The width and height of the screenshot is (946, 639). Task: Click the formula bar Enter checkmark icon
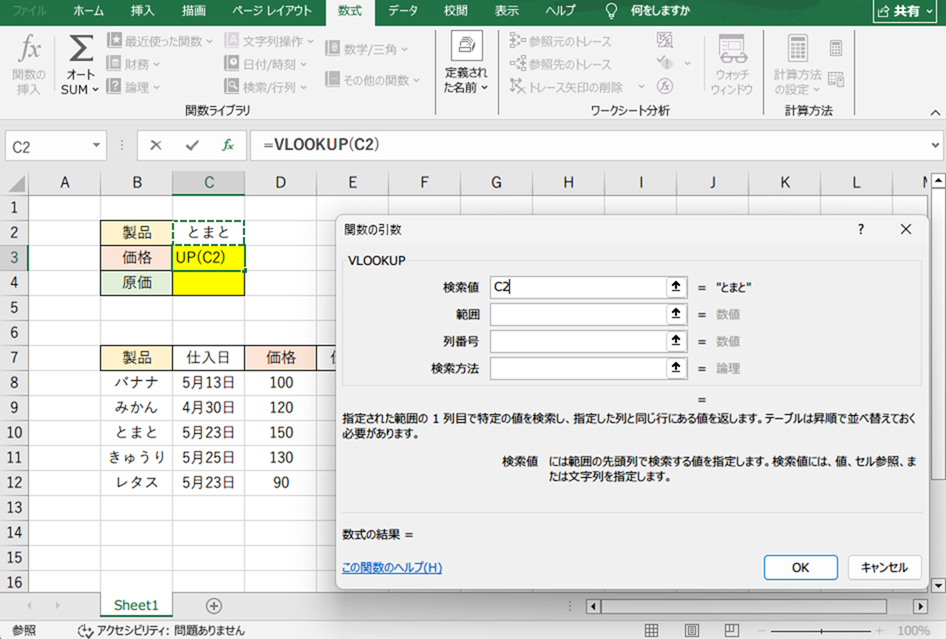point(191,145)
